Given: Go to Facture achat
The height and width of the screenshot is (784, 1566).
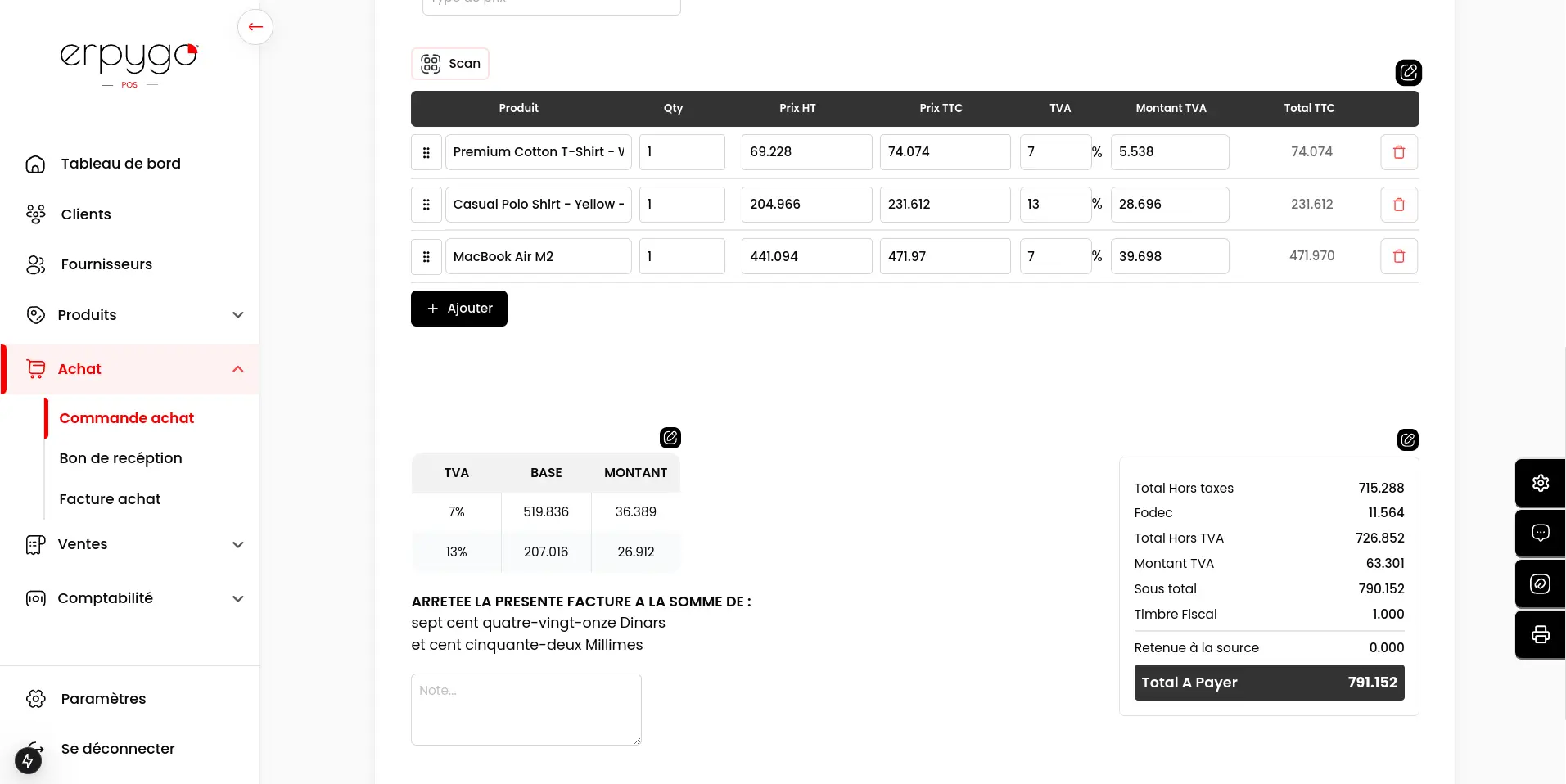Looking at the screenshot, I should click(110, 499).
